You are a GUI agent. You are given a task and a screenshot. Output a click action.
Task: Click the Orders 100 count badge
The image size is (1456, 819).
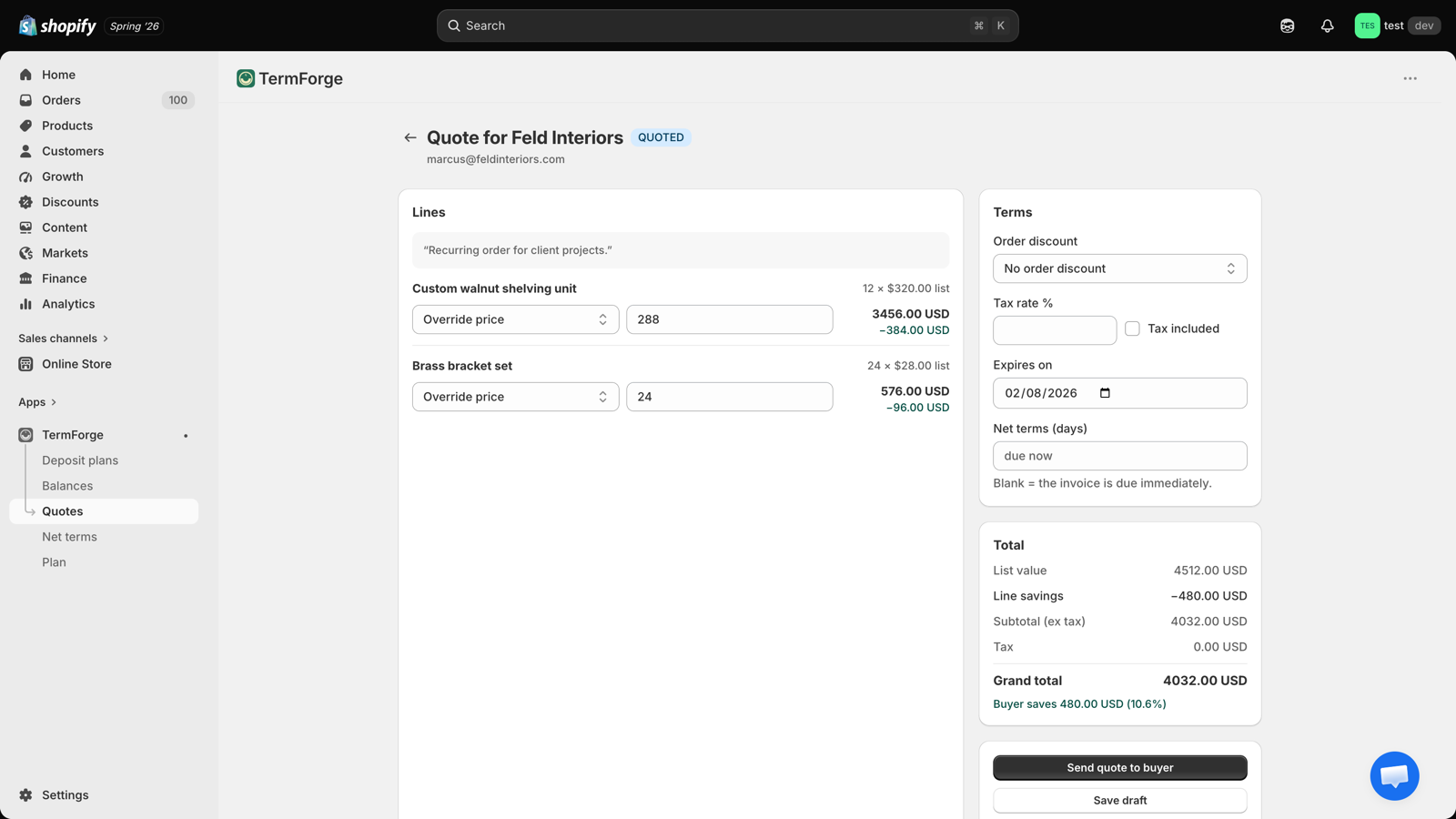pyautogui.click(x=178, y=100)
